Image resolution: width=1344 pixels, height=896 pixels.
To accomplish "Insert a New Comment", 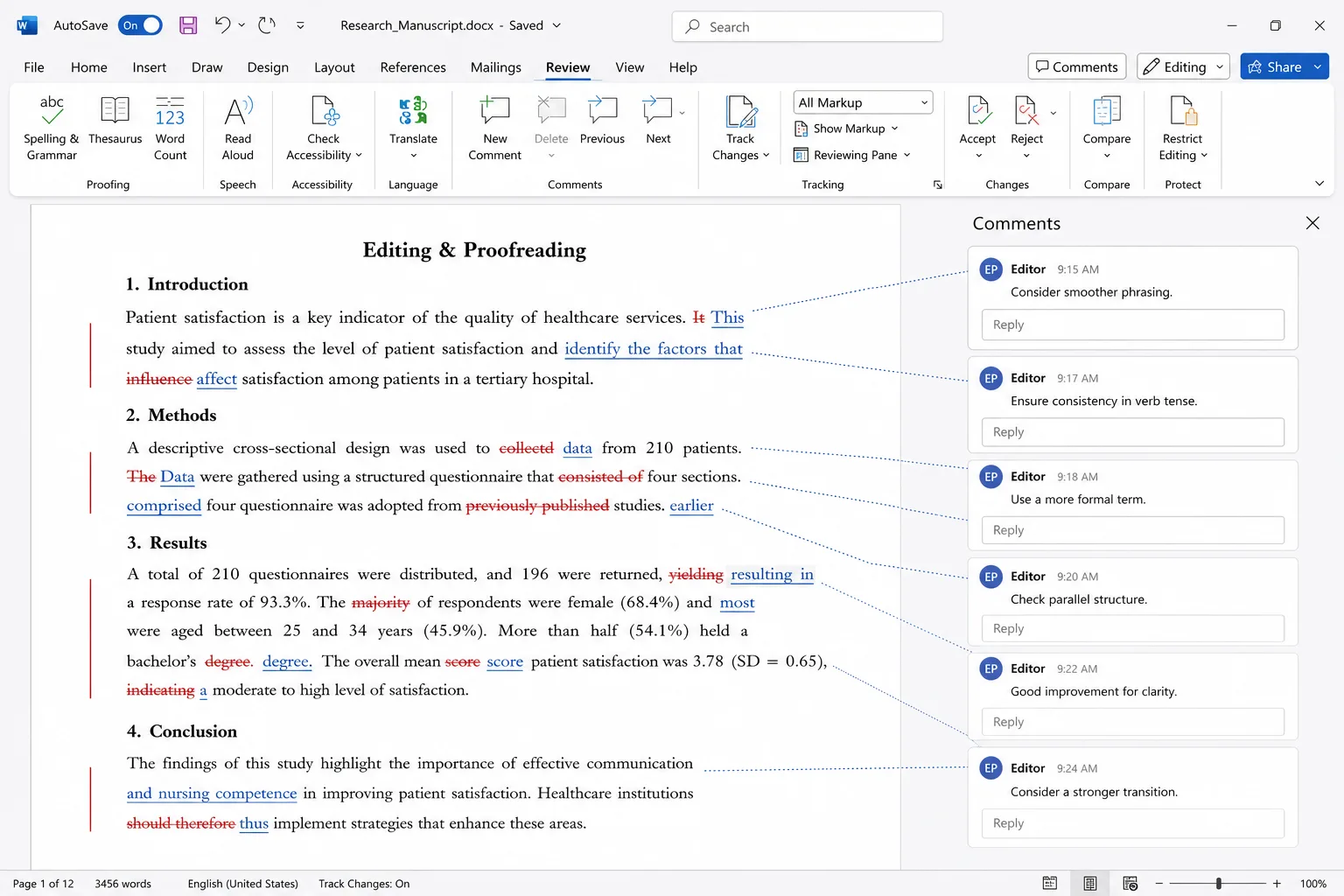I will tap(494, 128).
